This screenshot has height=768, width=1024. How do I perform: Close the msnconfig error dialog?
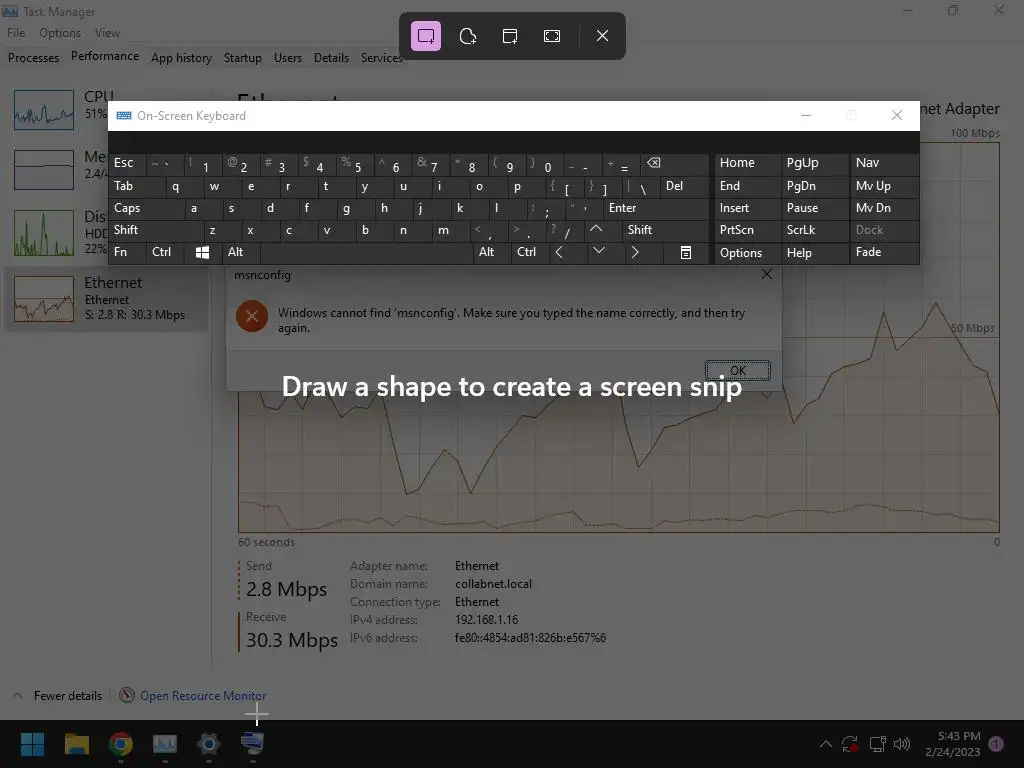tap(767, 274)
